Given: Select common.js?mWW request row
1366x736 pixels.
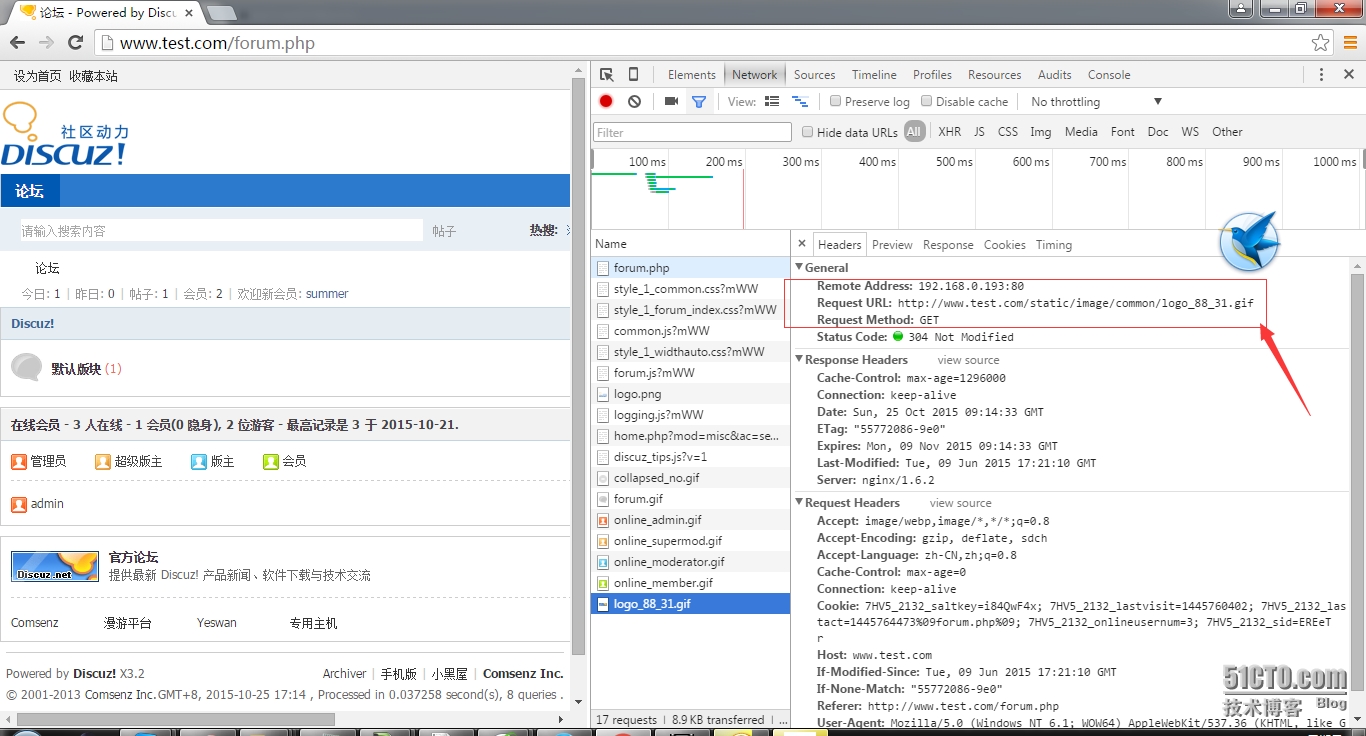Looking at the screenshot, I should pos(690,331).
